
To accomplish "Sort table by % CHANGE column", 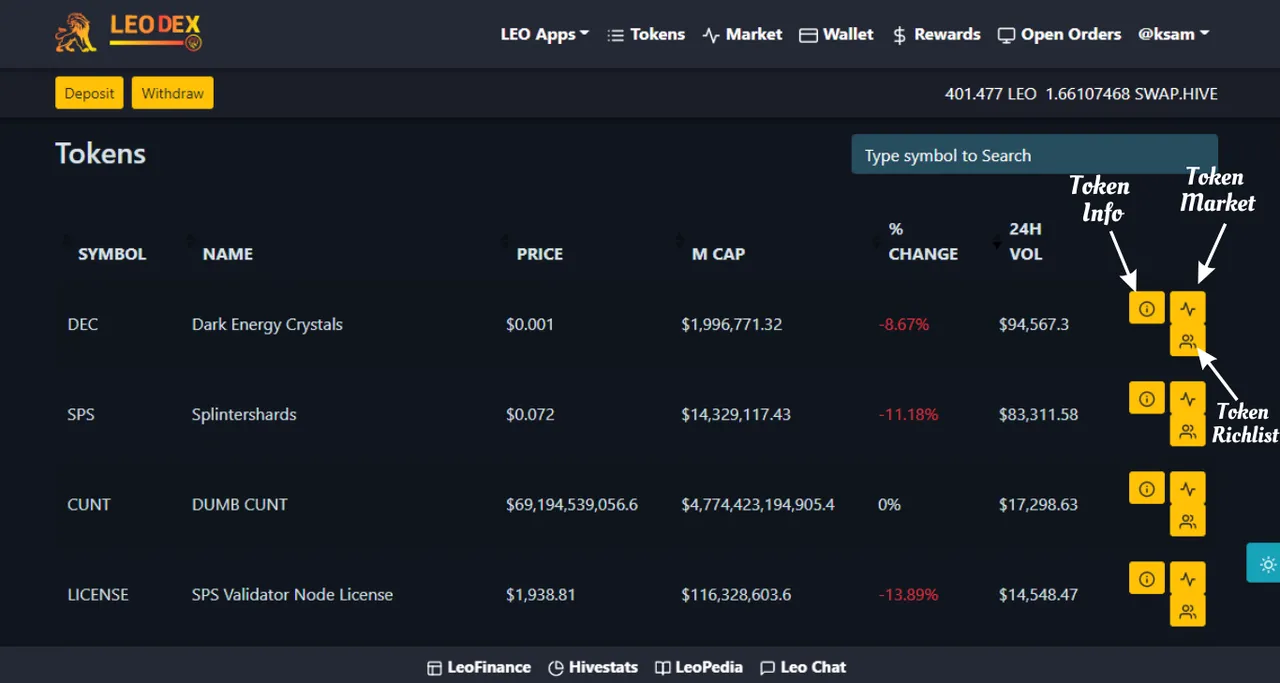I will (x=923, y=242).
